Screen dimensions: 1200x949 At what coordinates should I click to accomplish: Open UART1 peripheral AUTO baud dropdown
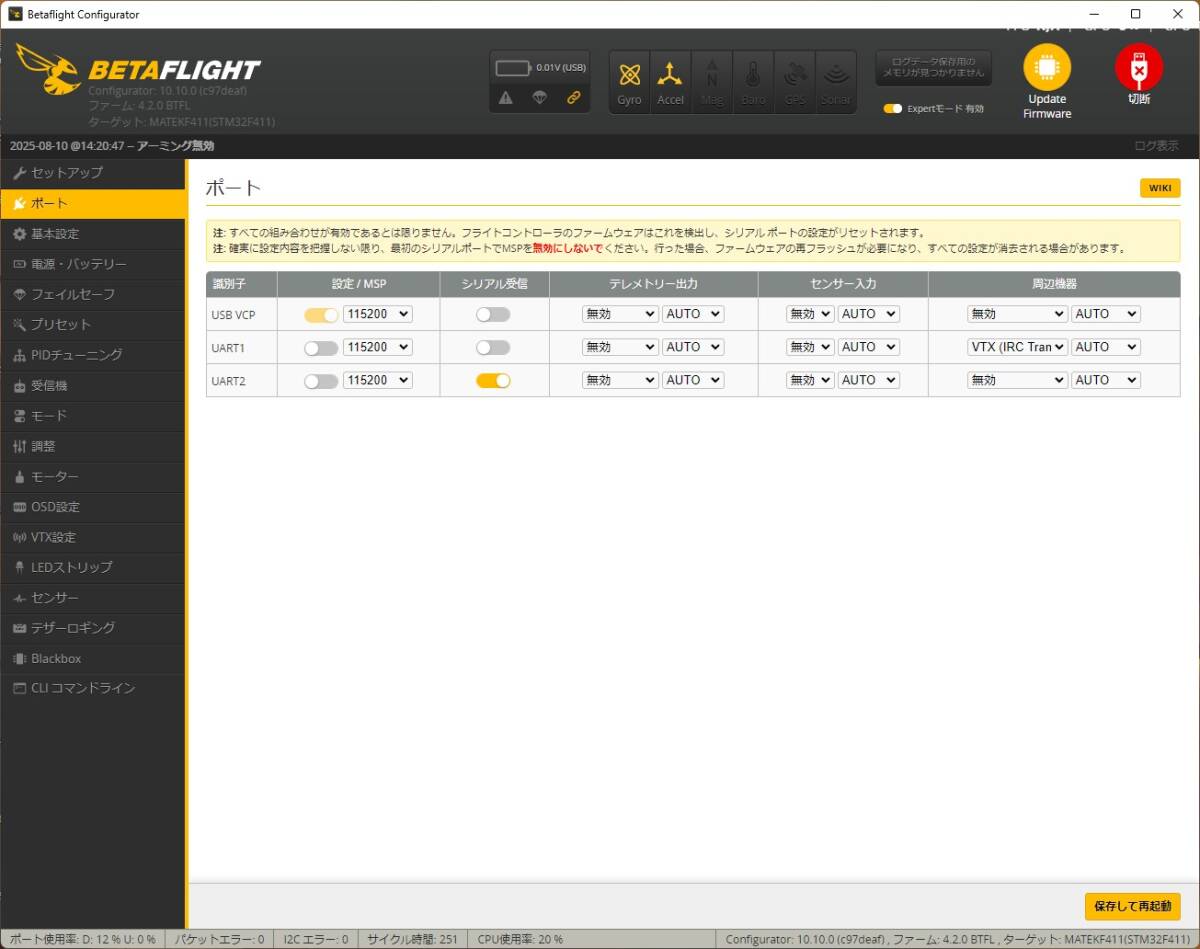tap(1106, 347)
